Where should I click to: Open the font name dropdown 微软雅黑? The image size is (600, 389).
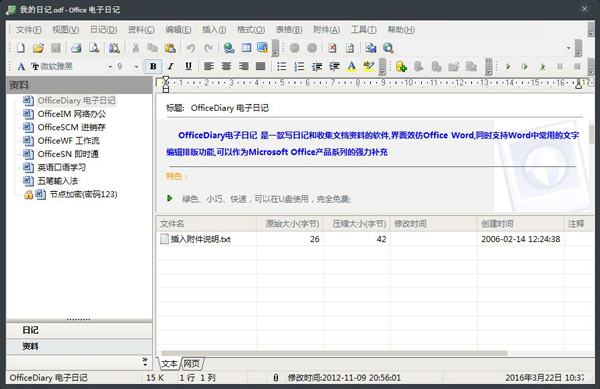[x=110, y=67]
